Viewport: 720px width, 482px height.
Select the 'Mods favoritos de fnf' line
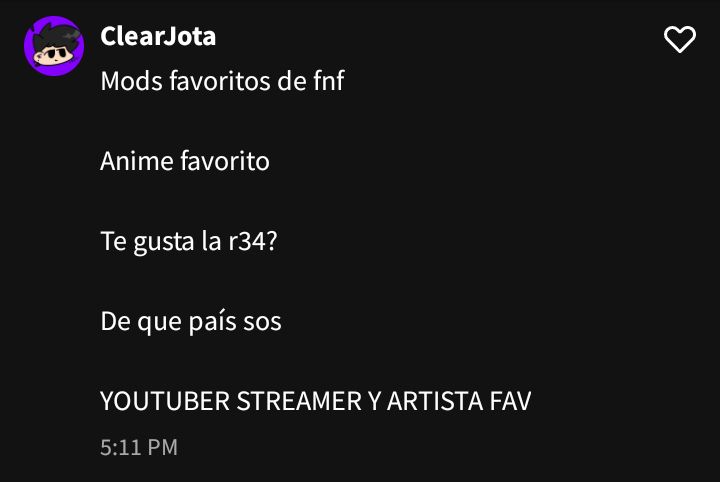(222, 81)
